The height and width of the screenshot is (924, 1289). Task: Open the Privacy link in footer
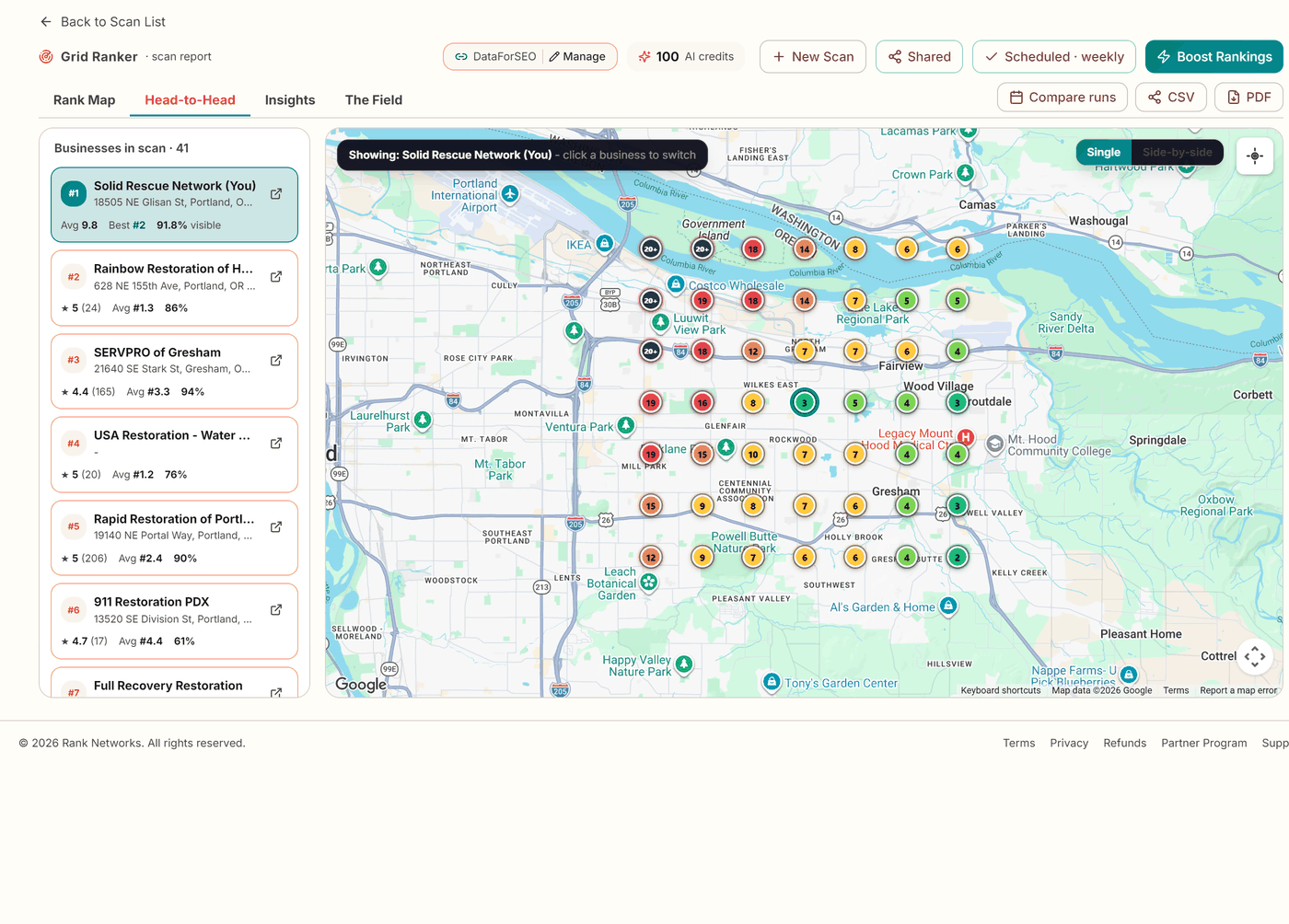[x=1069, y=744]
